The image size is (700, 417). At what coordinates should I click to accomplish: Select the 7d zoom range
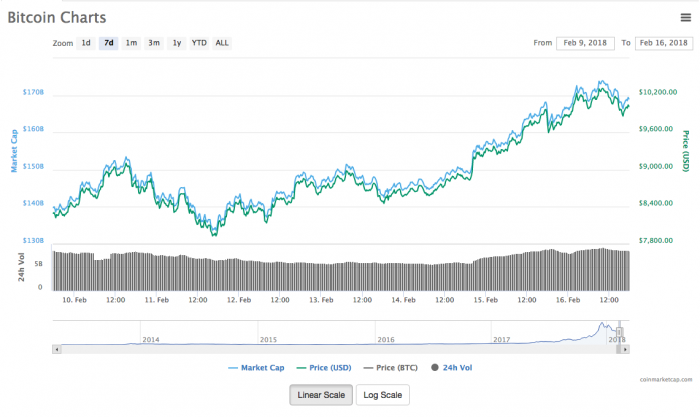pos(108,43)
